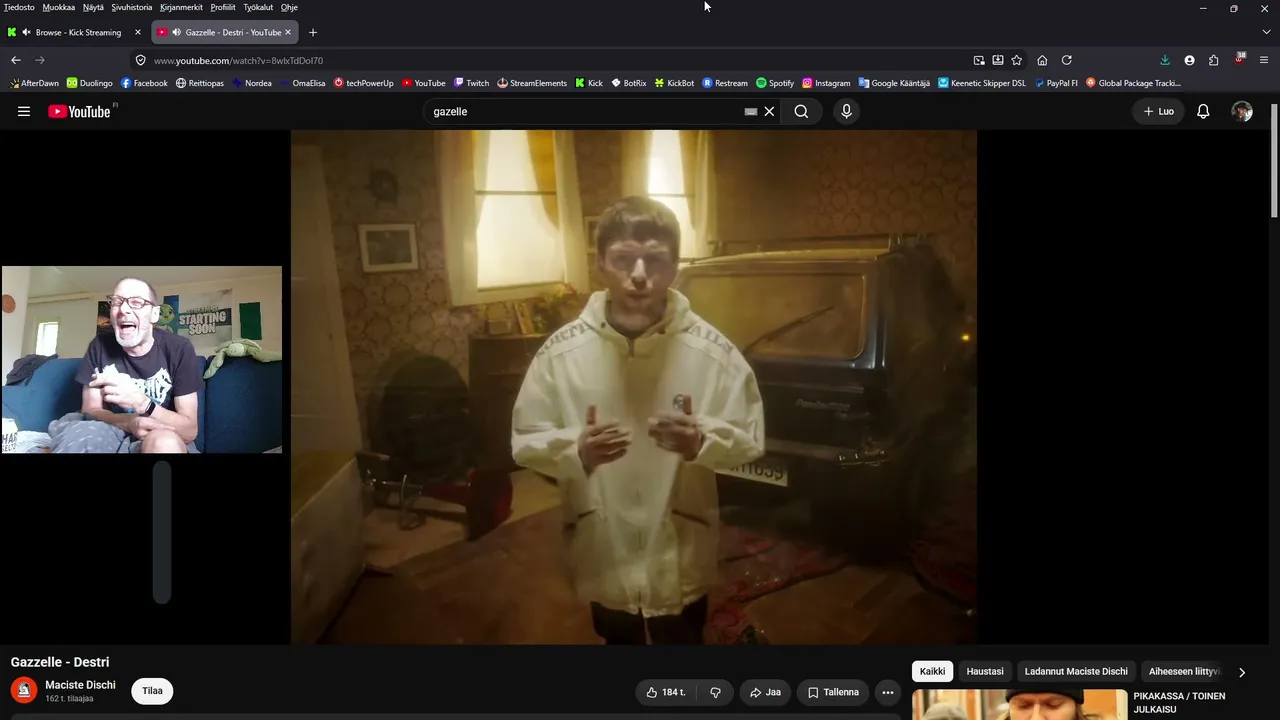Image resolution: width=1280 pixels, height=720 pixels.
Task: Open the Duolingo bookmark
Action: [89, 83]
